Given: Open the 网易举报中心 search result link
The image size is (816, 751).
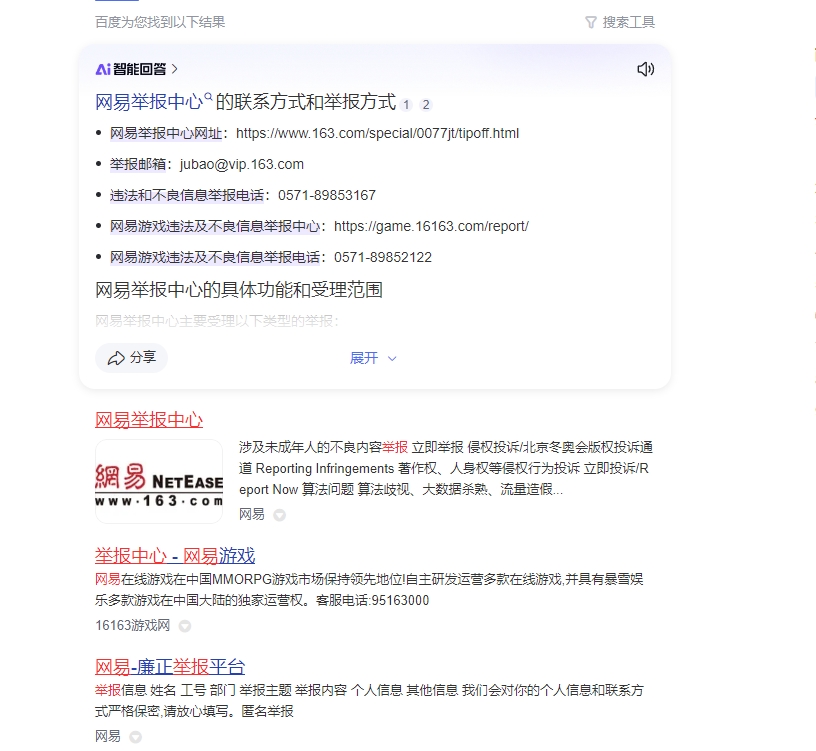Looking at the screenshot, I should 149,420.
